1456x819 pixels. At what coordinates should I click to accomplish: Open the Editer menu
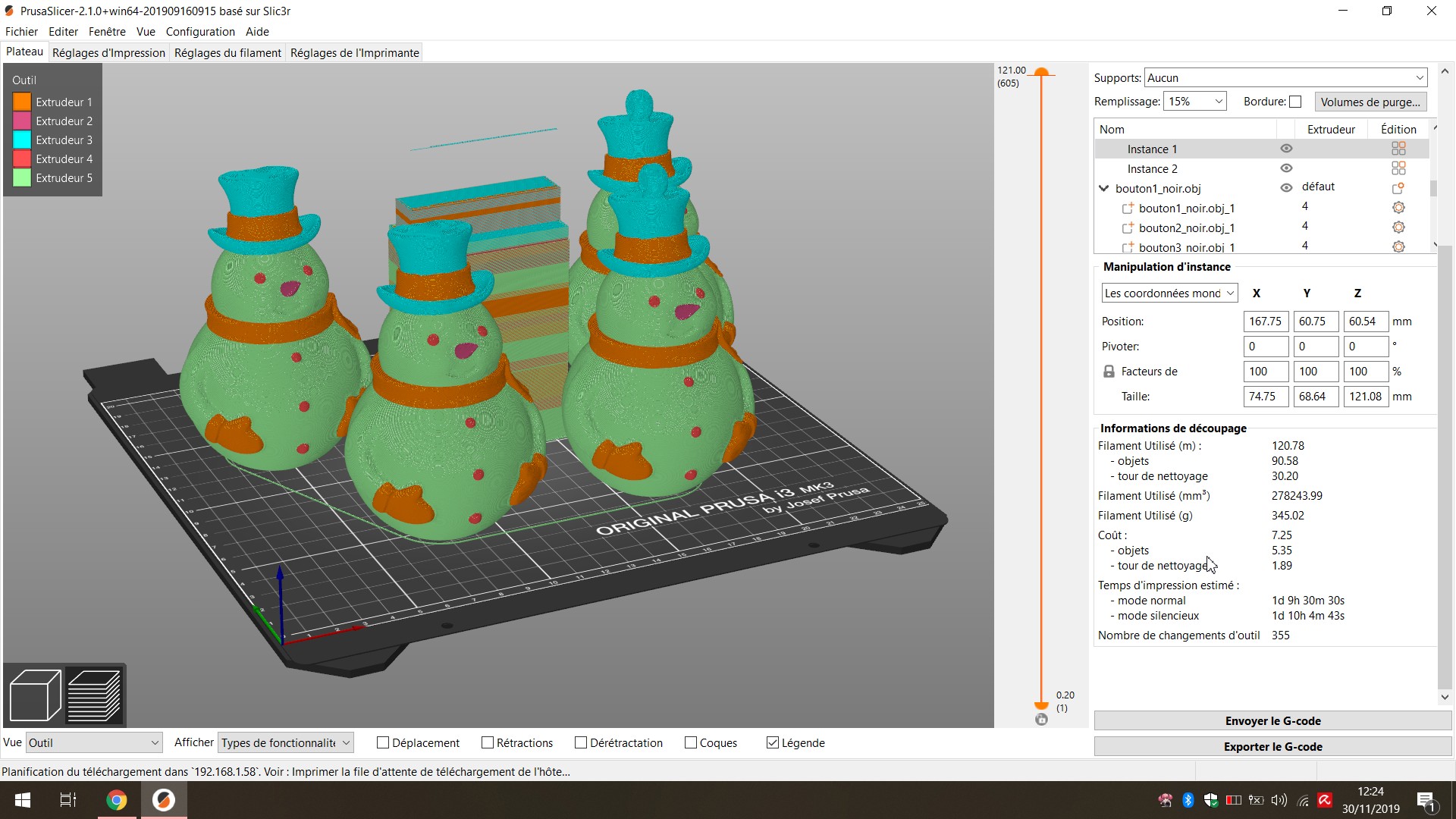click(x=63, y=32)
